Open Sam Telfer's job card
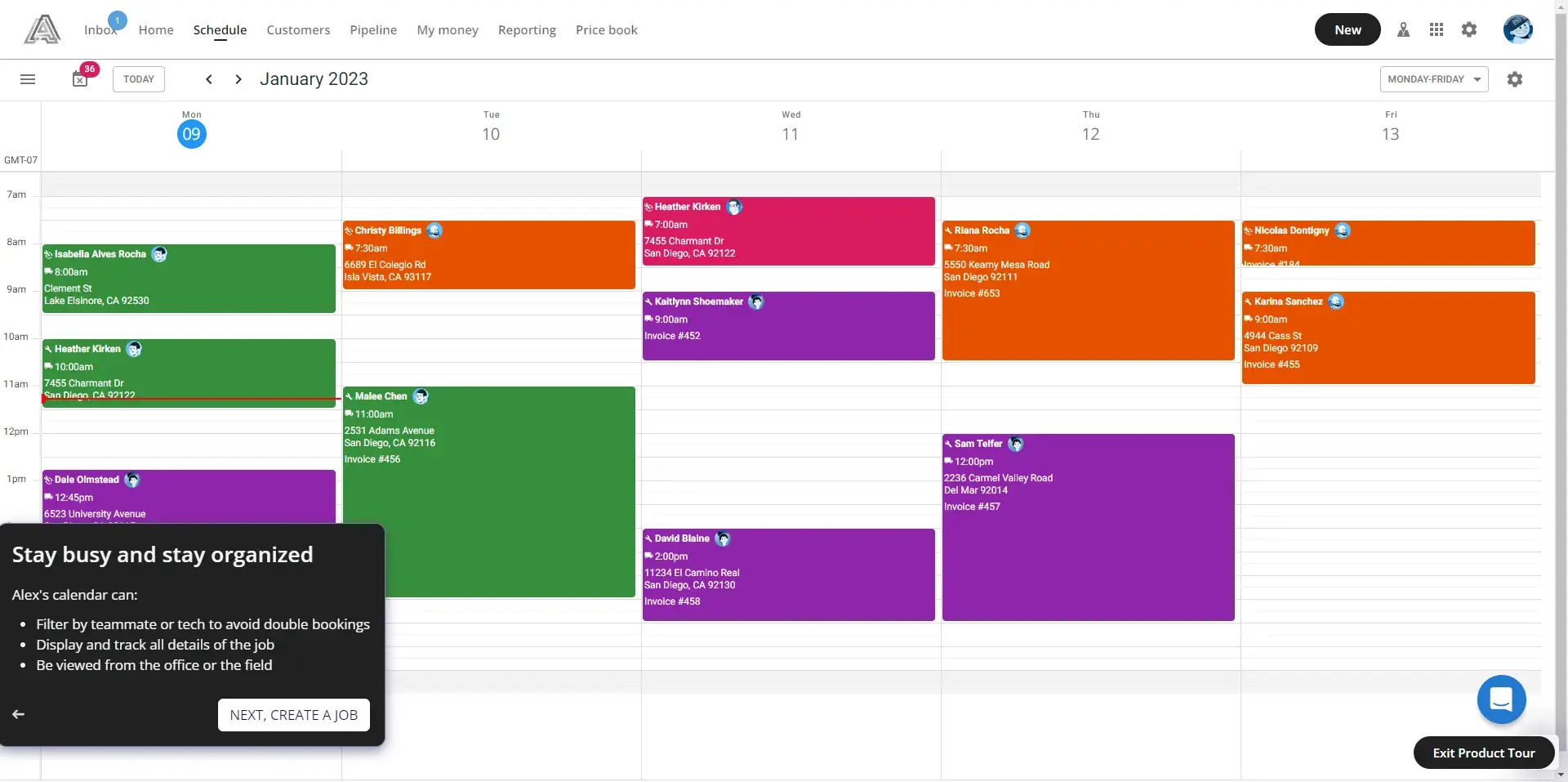The image size is (1568, 782). point(1088,527)
